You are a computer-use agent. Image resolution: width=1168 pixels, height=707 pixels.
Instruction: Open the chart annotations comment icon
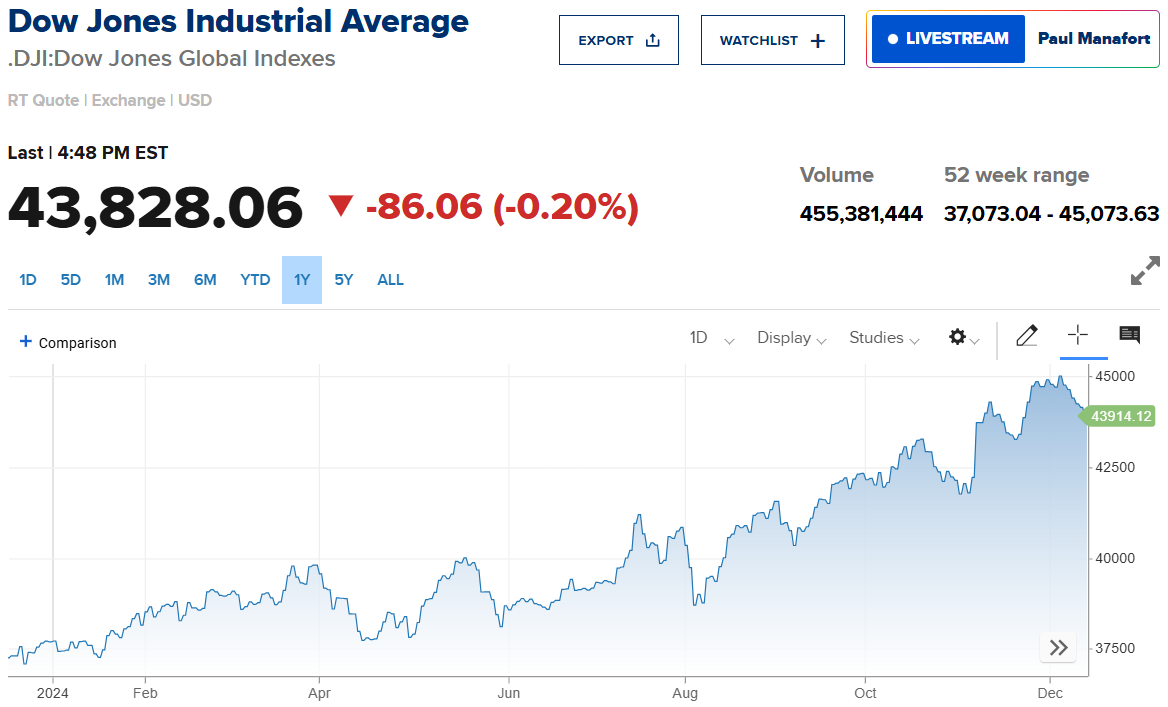coord(1130,335)
